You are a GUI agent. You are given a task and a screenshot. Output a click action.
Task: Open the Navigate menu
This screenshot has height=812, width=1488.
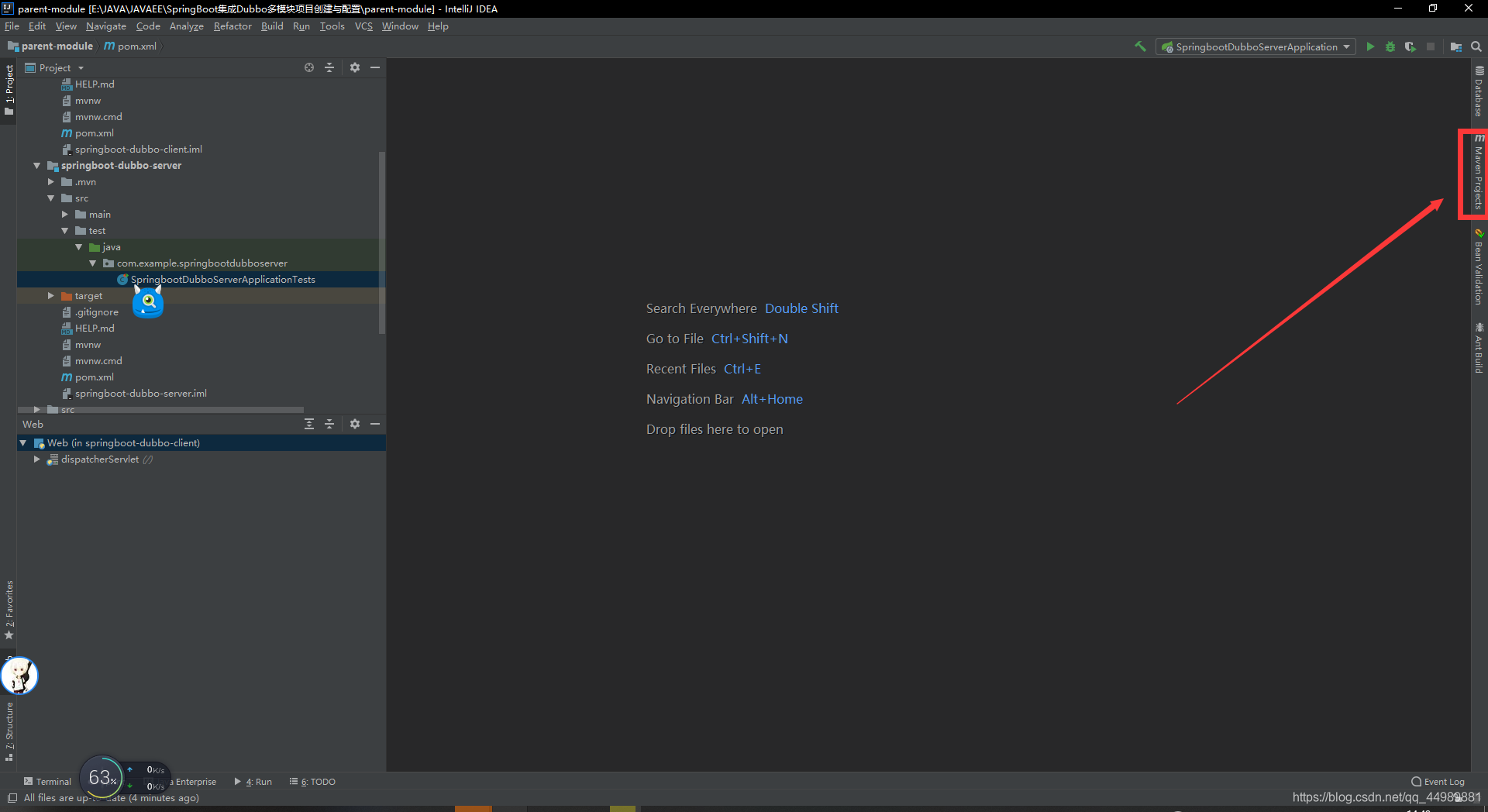[x=105, y=26]
